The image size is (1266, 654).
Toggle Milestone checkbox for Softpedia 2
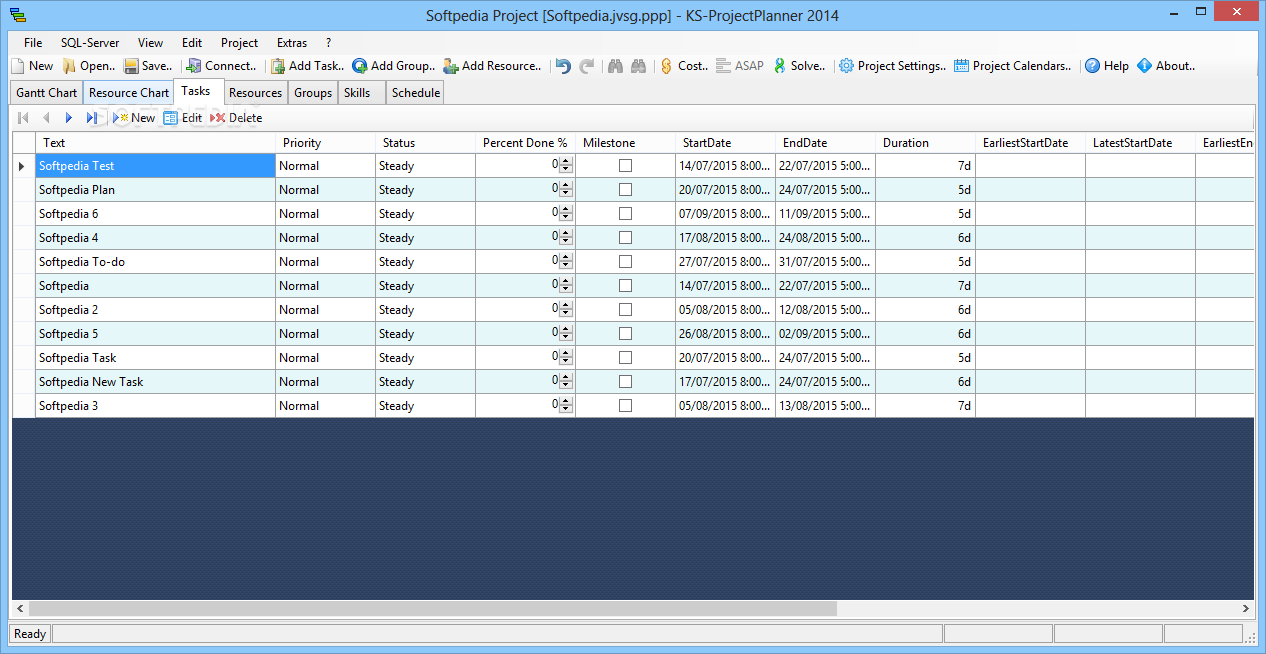pos(625,310)
